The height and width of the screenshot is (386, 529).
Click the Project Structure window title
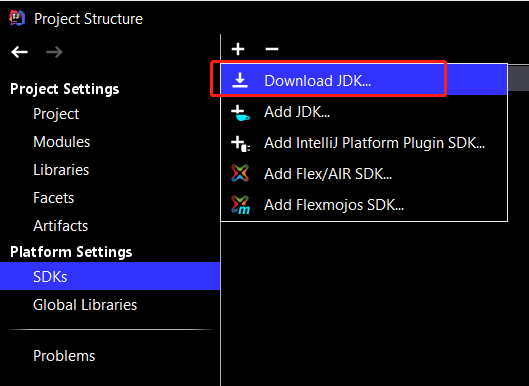88,19
